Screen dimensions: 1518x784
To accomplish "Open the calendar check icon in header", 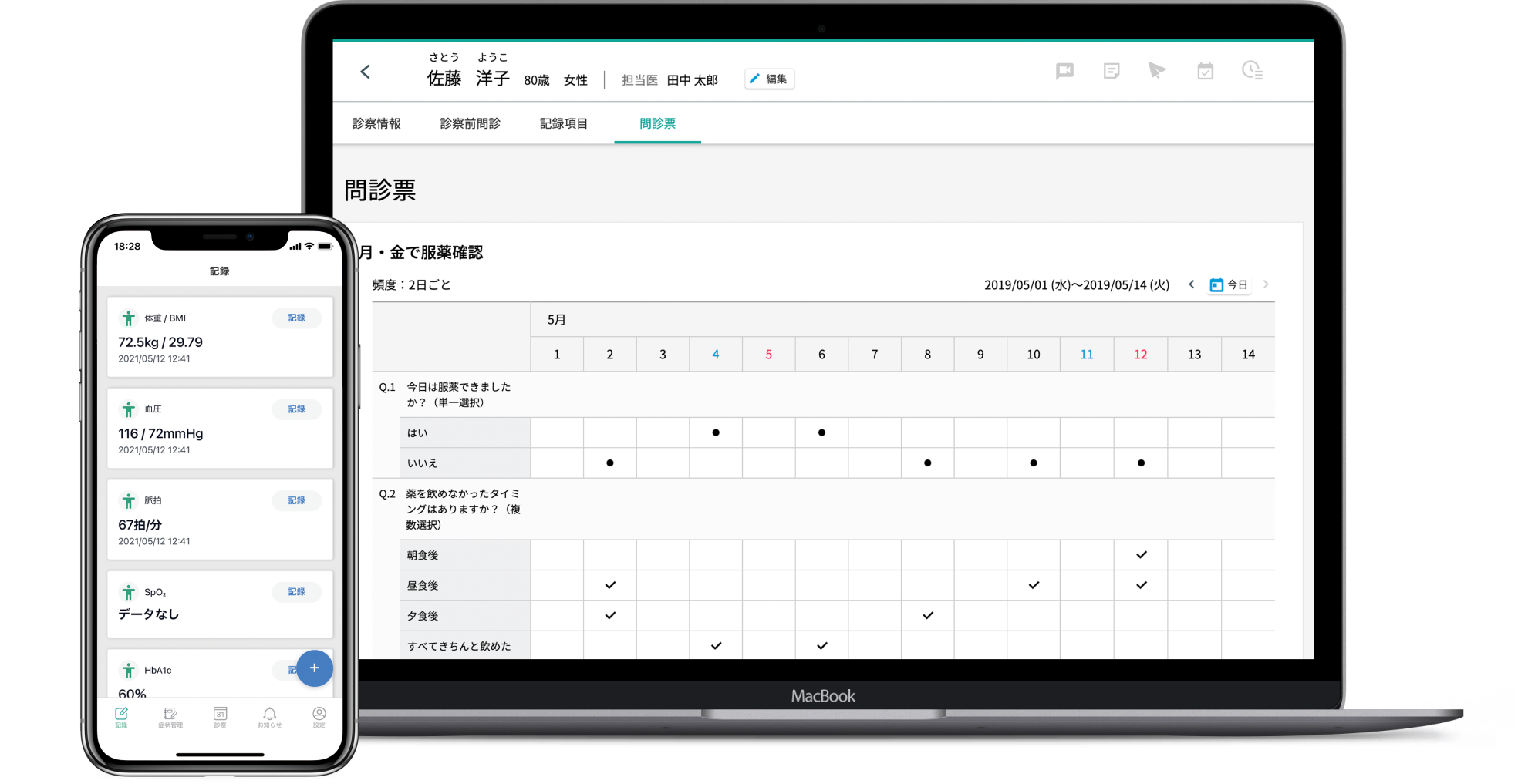I will click(1205, 72).
